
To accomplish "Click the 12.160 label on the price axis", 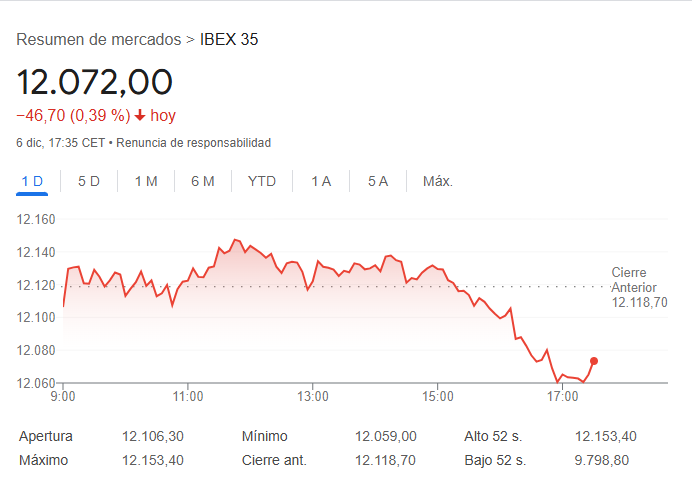I will pos(37,220).
